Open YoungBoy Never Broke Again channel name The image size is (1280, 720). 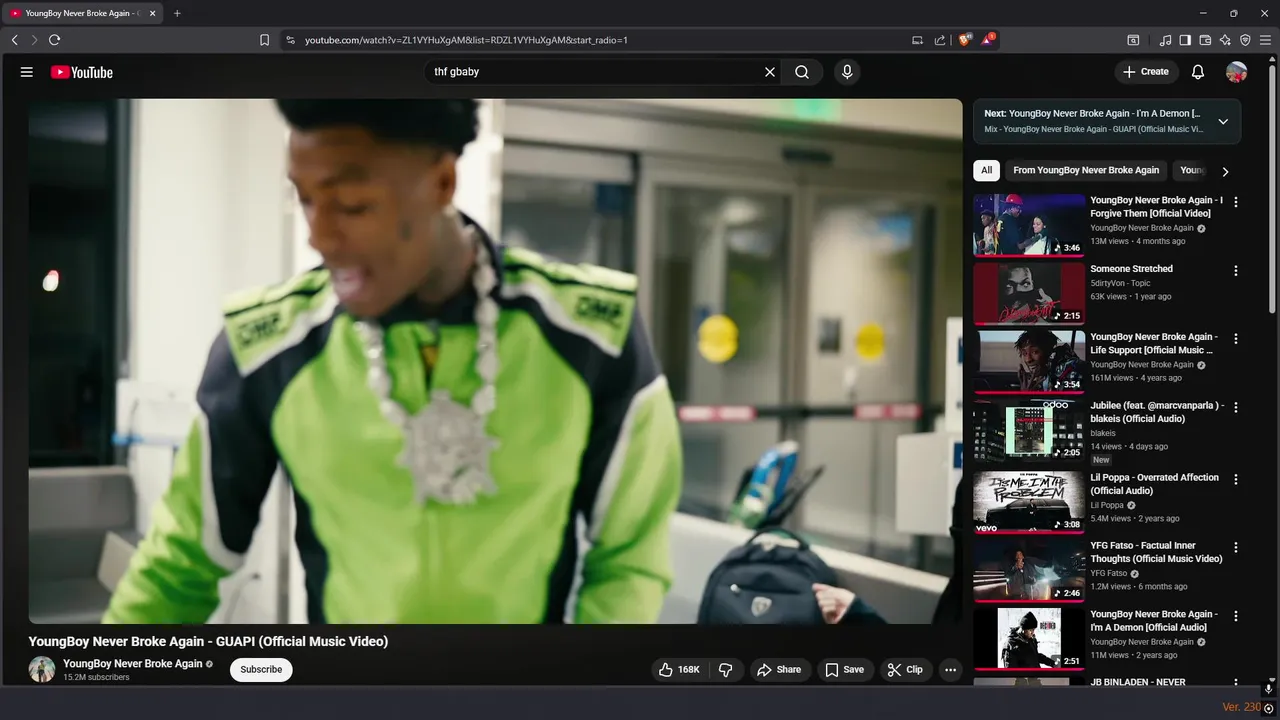[132, 664]
